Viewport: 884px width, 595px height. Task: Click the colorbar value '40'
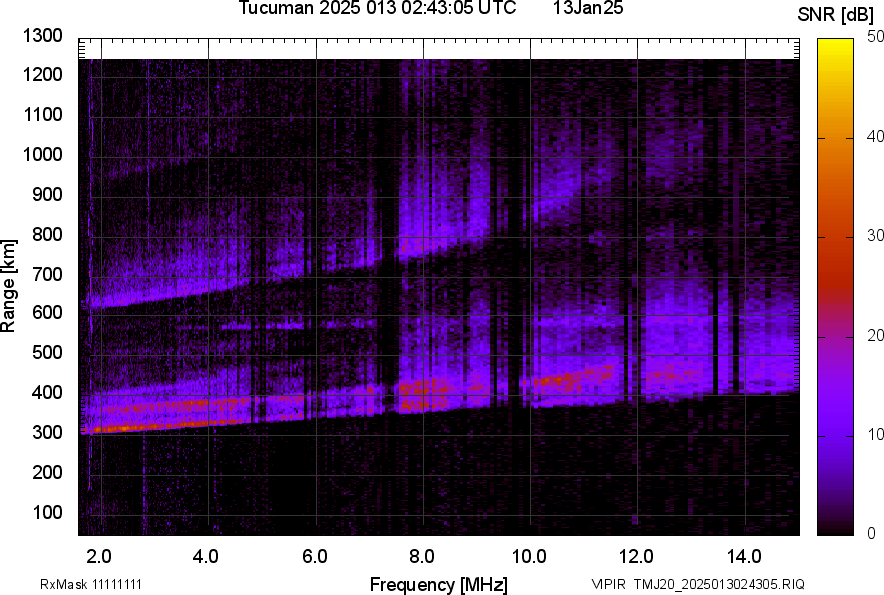[876, 136]
